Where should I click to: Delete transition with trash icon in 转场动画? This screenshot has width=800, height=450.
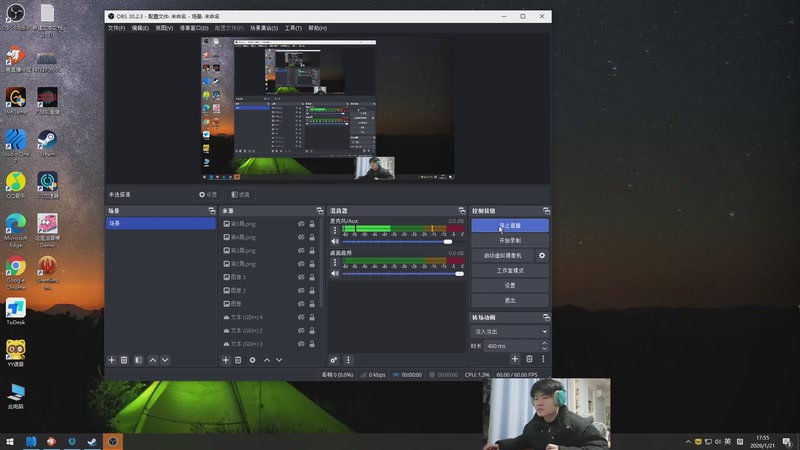(x=529, y=359)
